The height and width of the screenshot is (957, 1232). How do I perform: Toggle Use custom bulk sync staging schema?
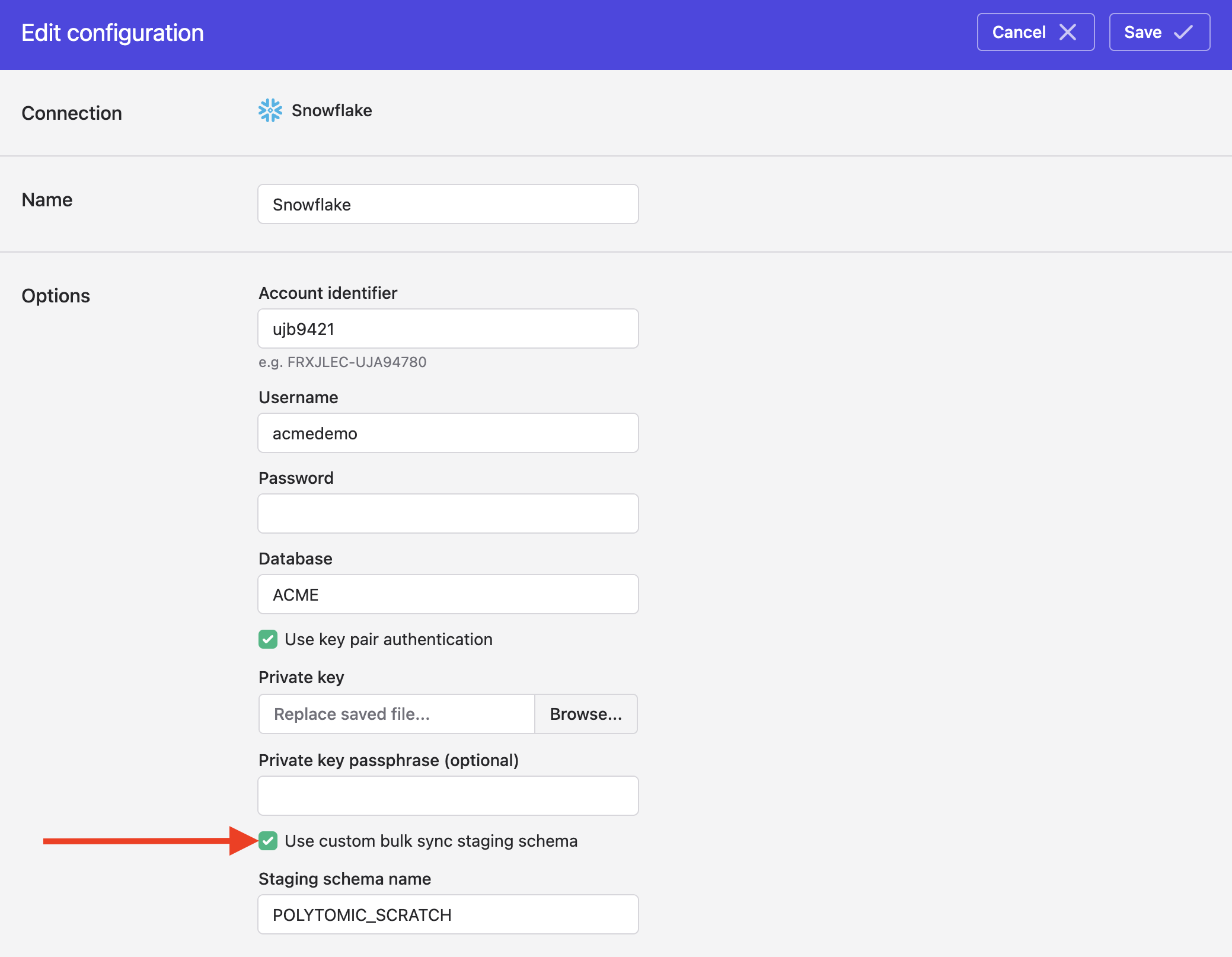tap(268, 841)
